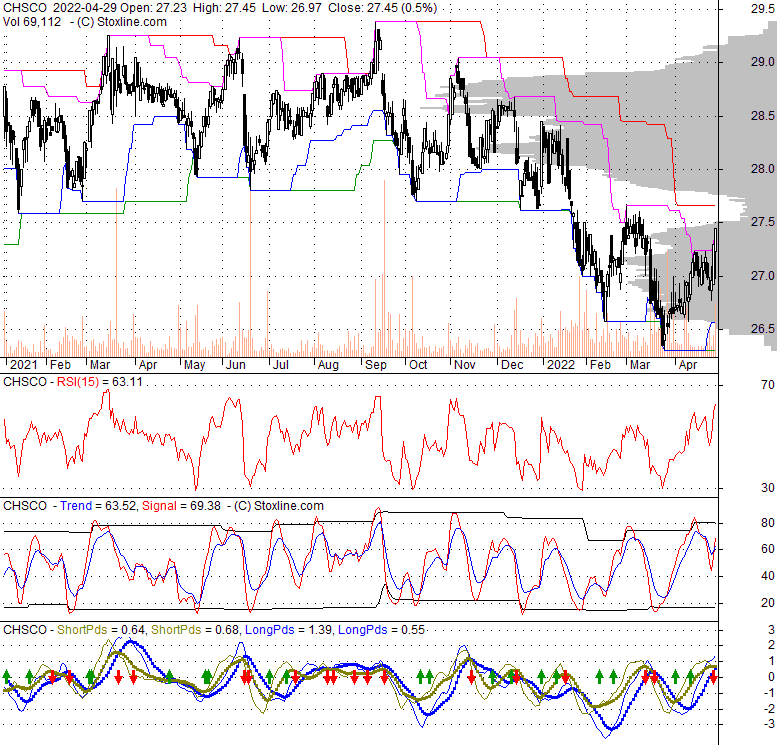Click the CHSCO ticker symbol in chart header
Screen dimensions: 778x746
tap(25, 8)
